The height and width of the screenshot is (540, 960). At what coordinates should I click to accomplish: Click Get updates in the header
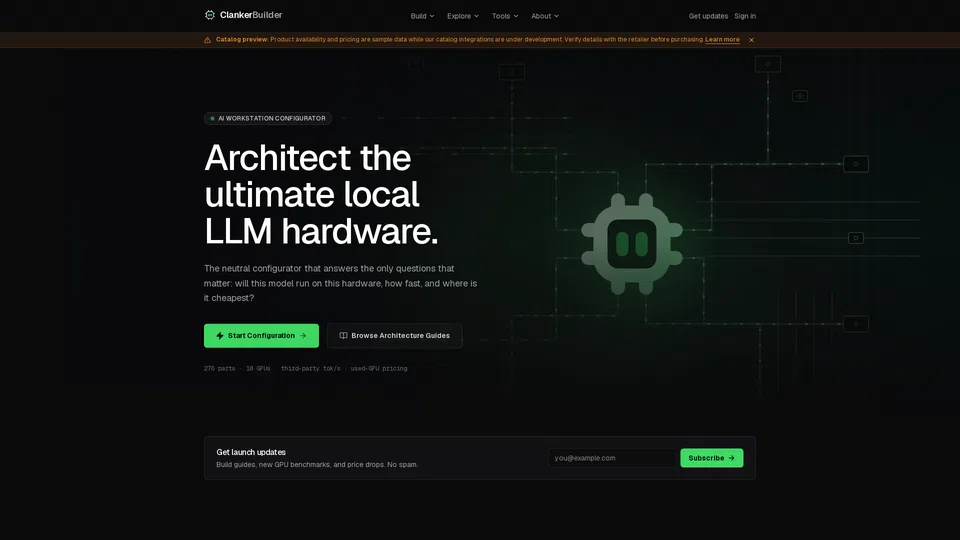(708, 16)
